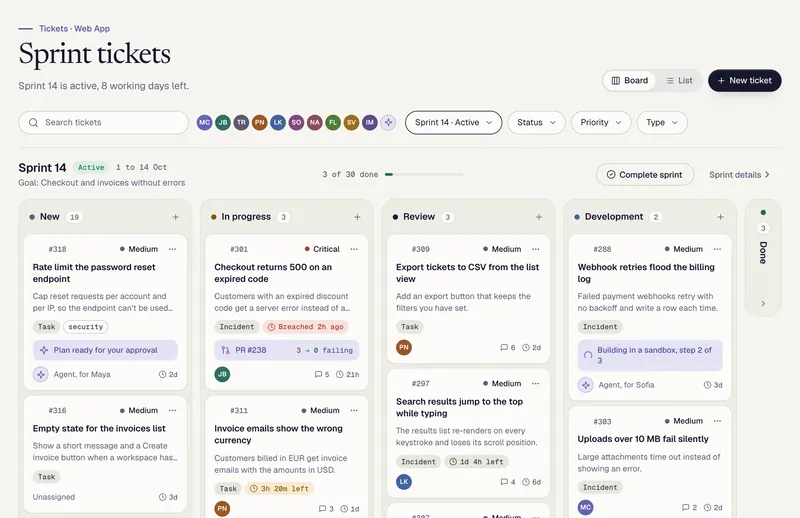Click Incident tag on ticket #303

[x=600, y=487]
